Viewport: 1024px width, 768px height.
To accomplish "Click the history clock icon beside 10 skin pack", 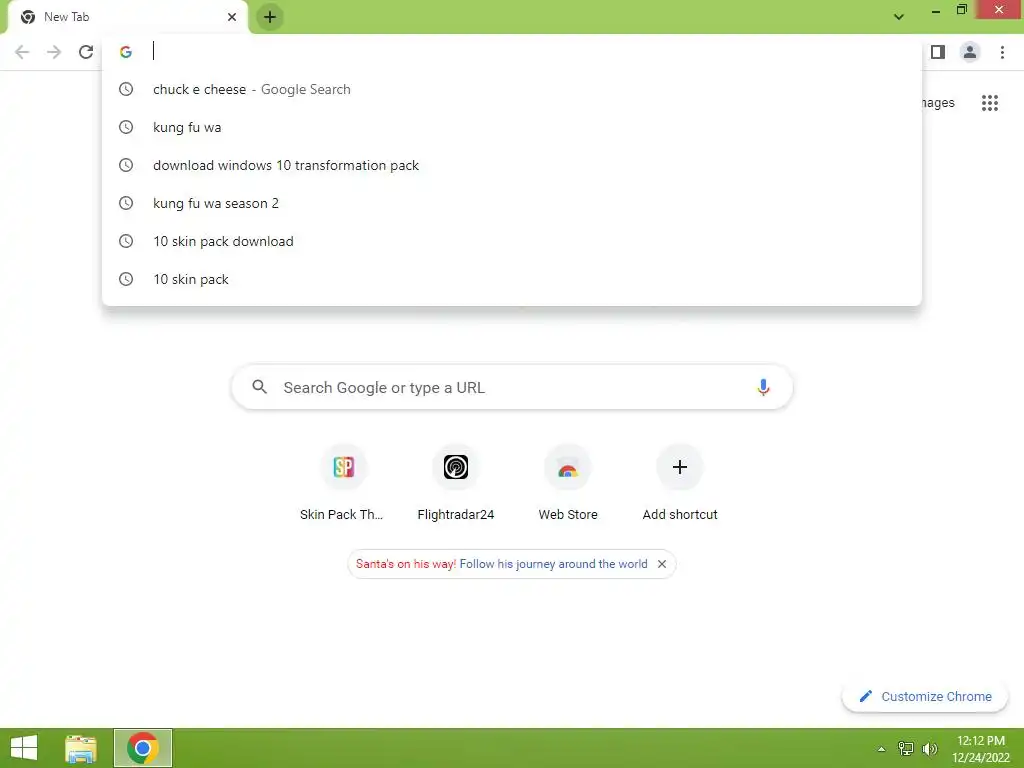I will click(x=126, y=279).
